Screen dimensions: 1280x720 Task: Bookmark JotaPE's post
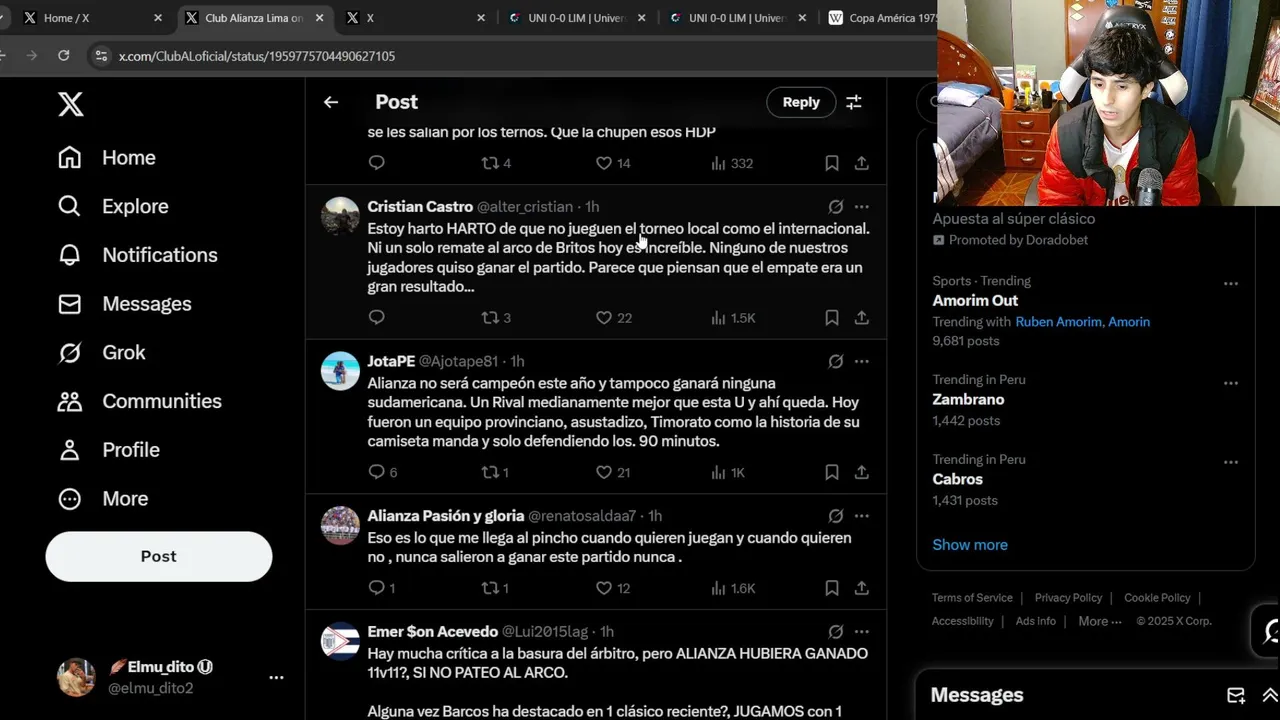tap(832, 472)
